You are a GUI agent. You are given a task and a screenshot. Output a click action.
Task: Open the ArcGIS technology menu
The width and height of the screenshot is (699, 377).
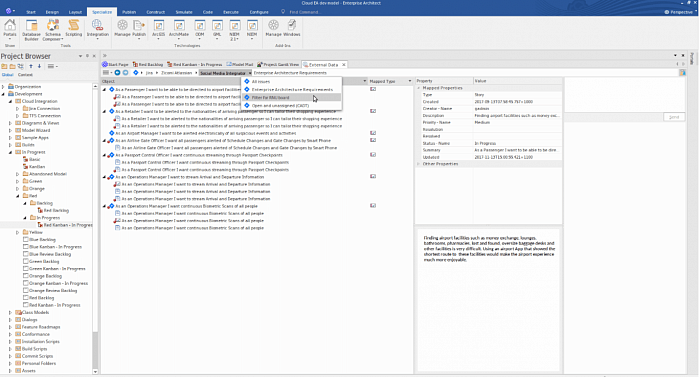pyautogui.click(x=158, y=29)
